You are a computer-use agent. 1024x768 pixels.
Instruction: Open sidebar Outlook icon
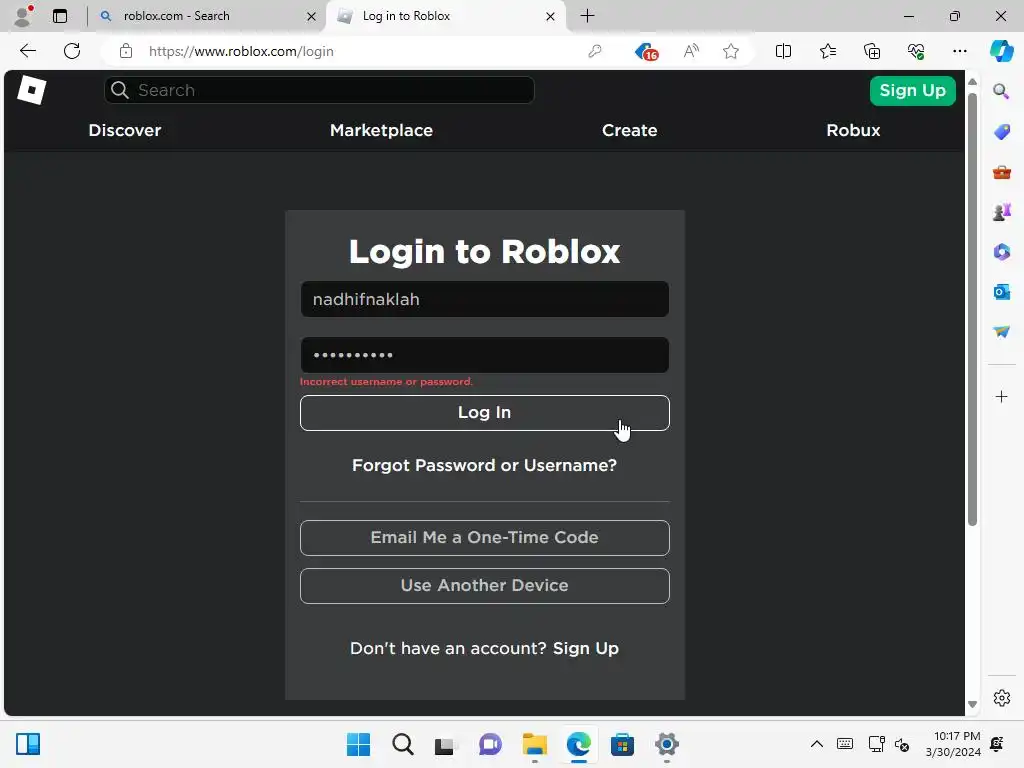coord(1001,292)
